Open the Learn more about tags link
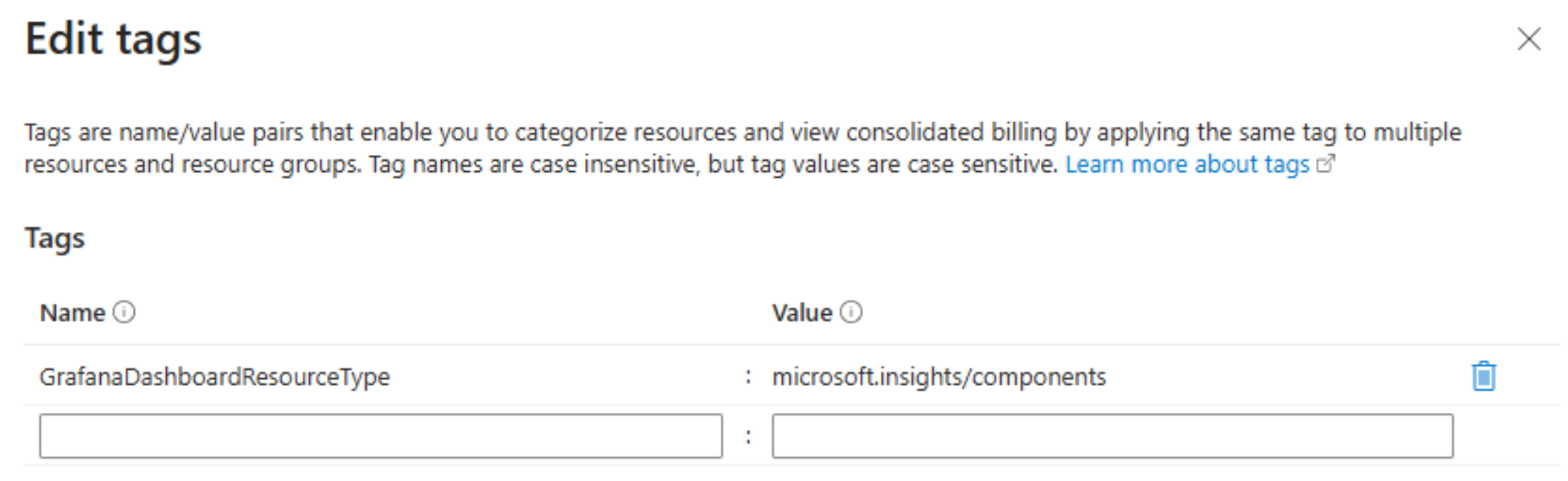 coord(1187,164)
